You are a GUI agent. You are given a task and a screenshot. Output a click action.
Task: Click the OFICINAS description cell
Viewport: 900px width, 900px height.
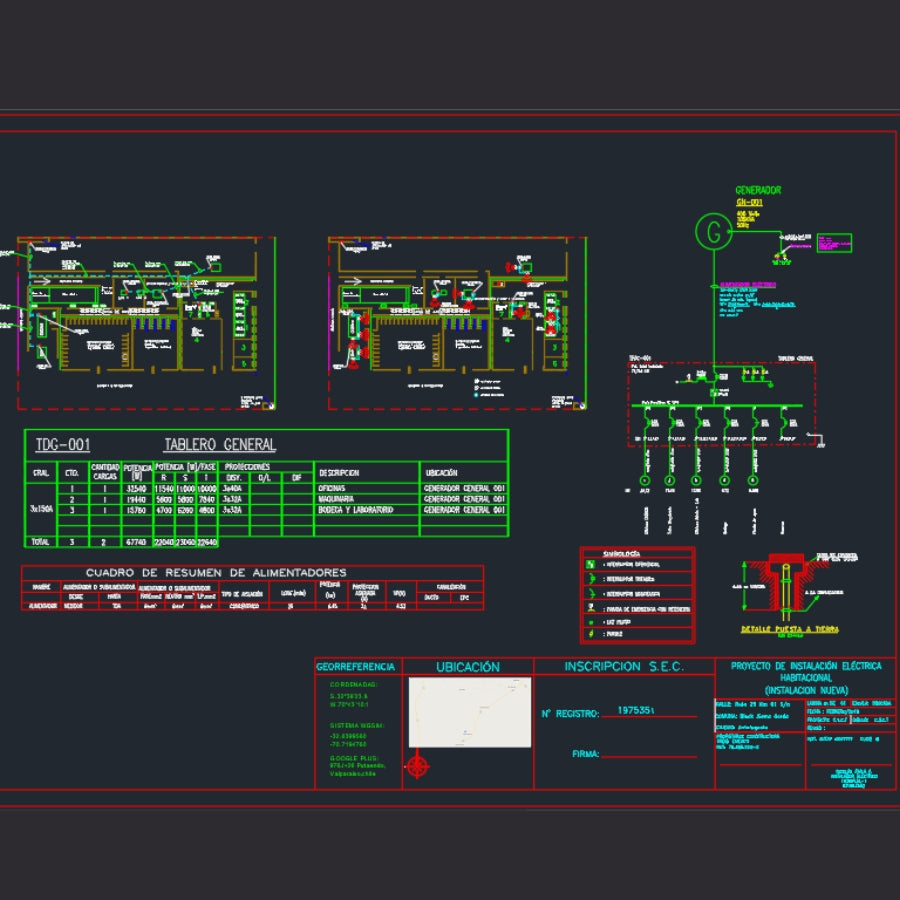point(366,488)
